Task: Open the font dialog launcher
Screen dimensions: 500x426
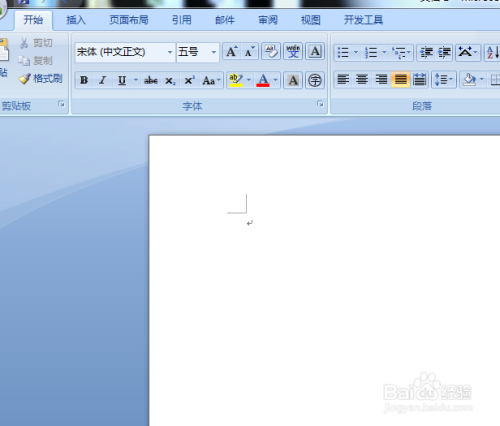Action: pos(320,104)
